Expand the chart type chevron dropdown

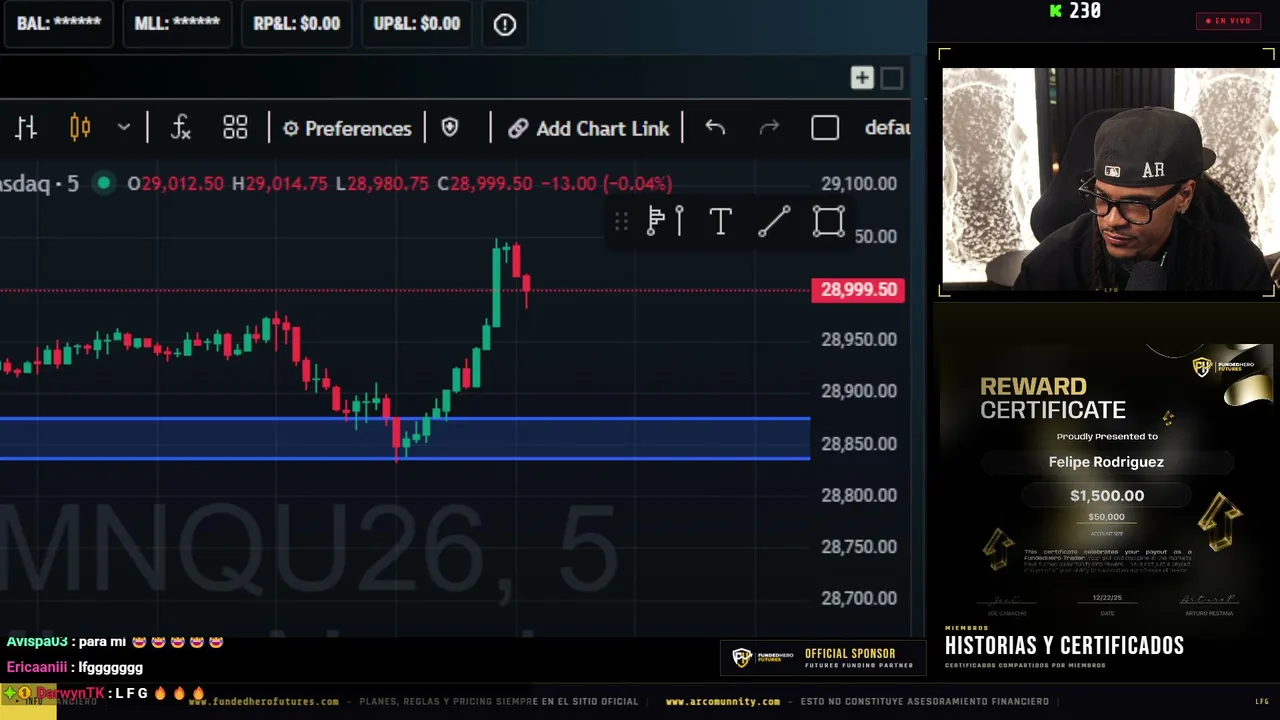pyautogui.click(x=124, y=128)
